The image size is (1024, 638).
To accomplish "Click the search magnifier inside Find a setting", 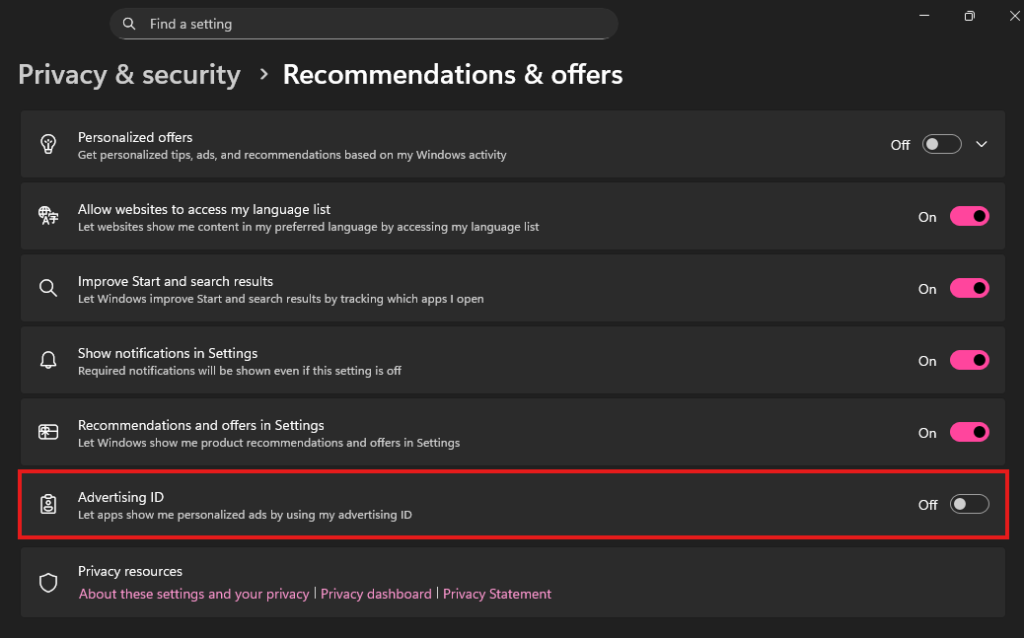I will pos(129,23).
